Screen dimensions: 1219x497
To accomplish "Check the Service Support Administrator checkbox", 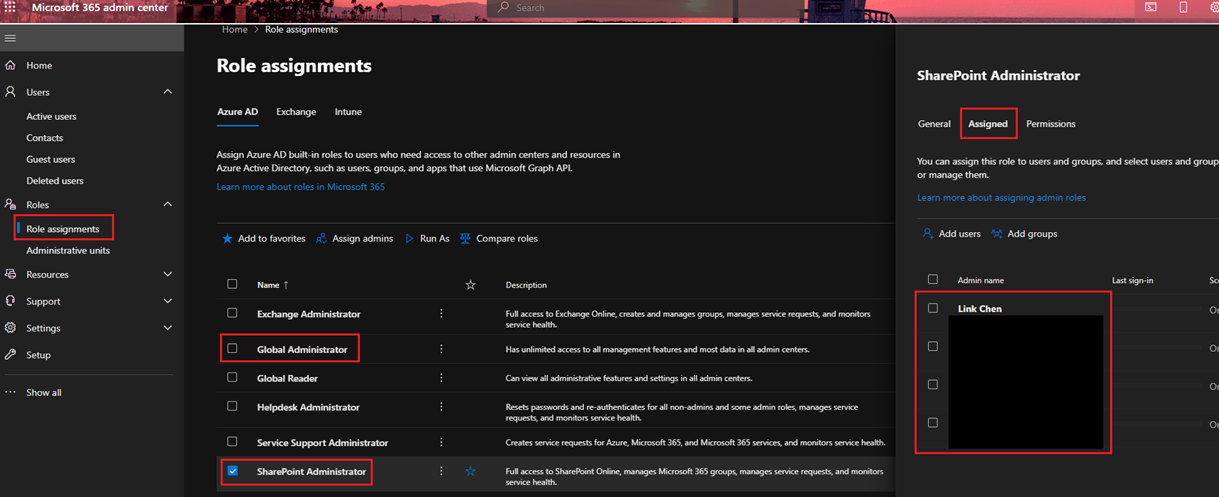I will pos(232,441).
